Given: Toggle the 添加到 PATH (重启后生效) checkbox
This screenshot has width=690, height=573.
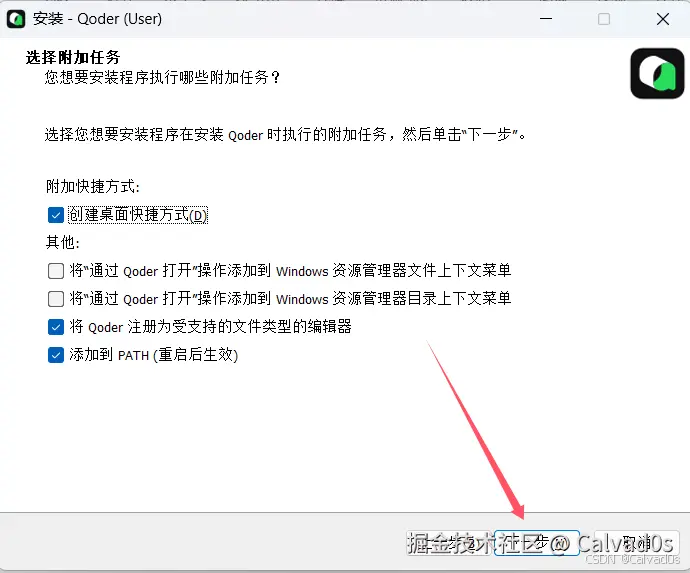Looking at the screenshot, I should (x=56, y=355).
